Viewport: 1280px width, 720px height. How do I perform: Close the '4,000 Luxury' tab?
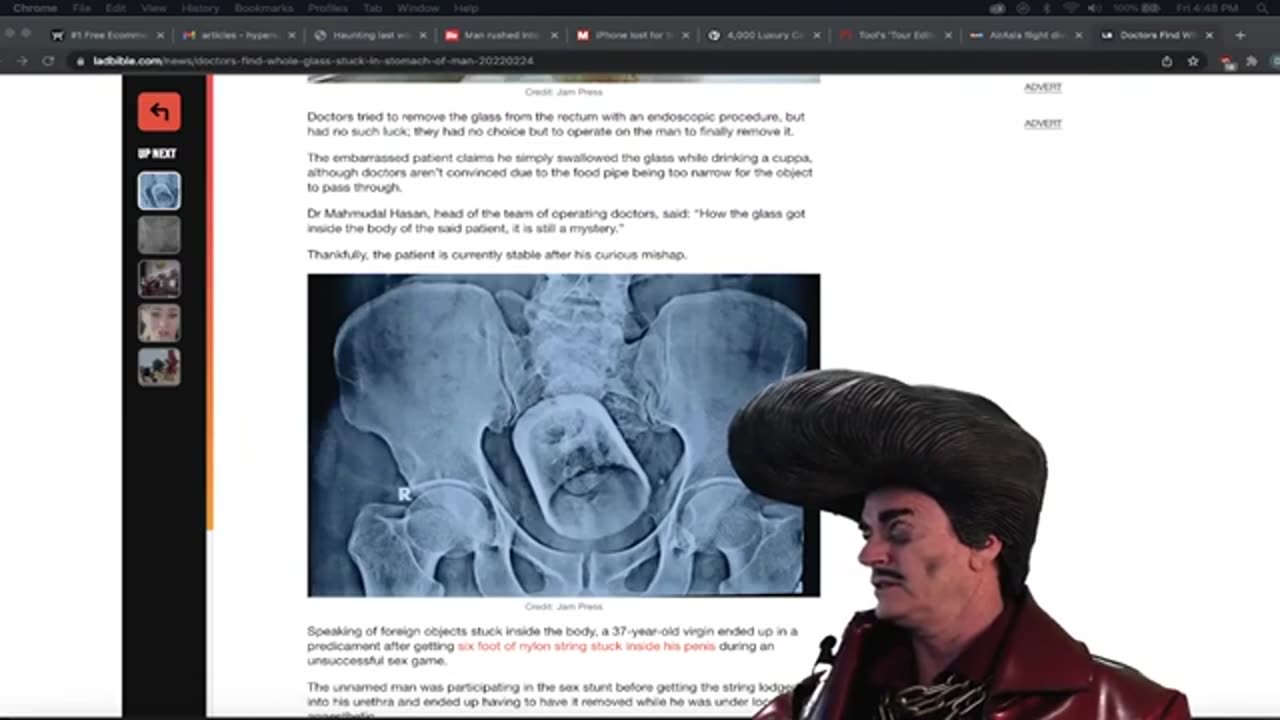click(816, 35)
